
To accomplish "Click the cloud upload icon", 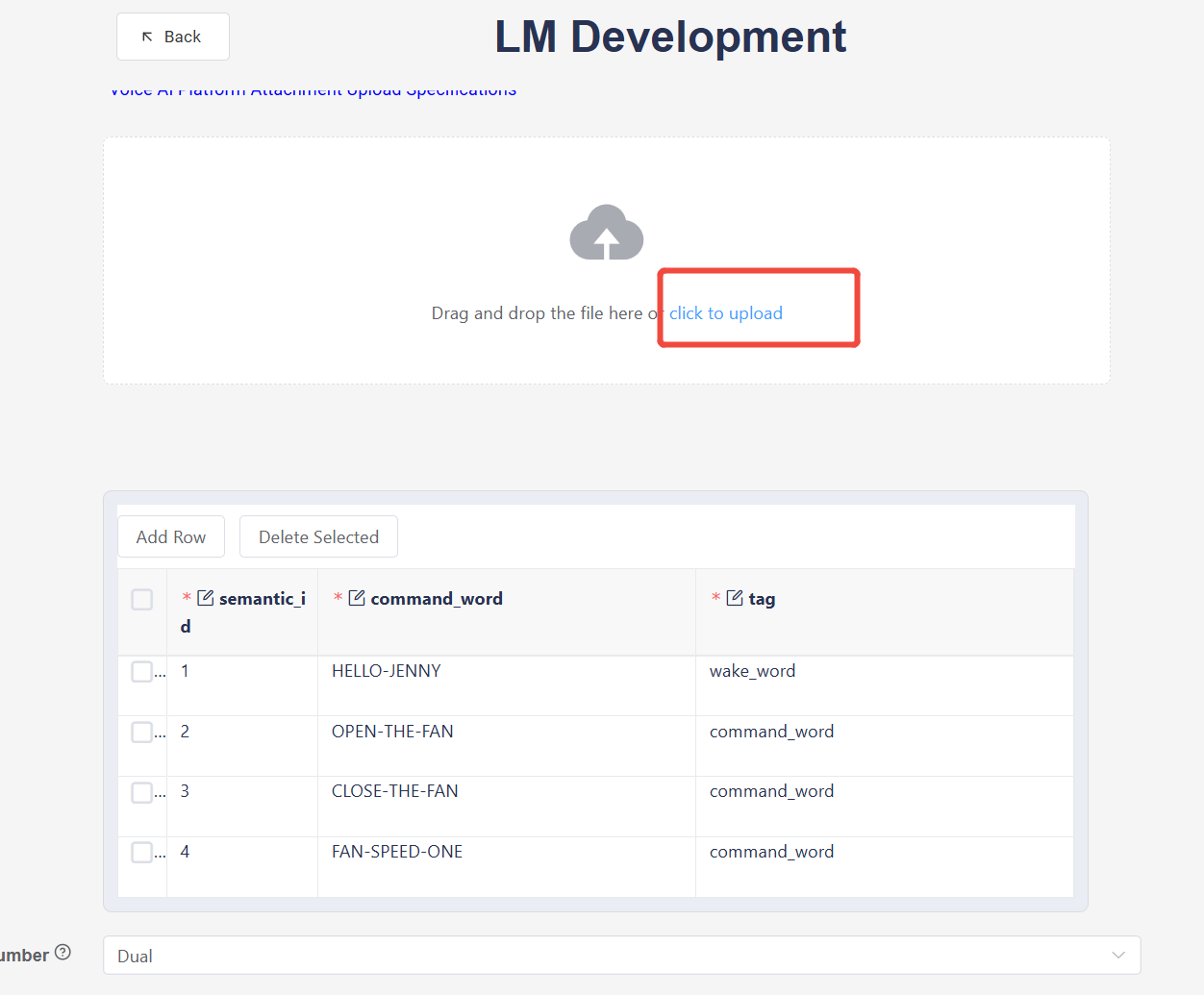I will [606, 233].
